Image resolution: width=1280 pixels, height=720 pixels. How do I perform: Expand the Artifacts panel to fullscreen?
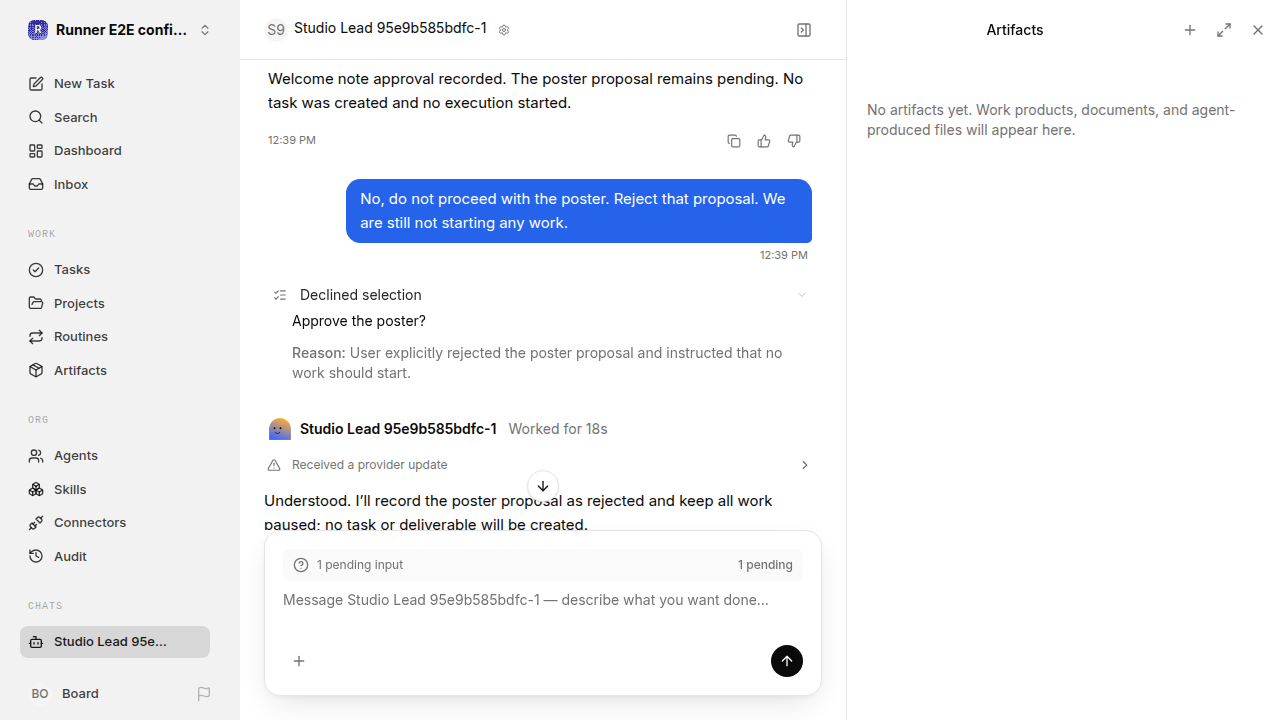pos(1224,30)
